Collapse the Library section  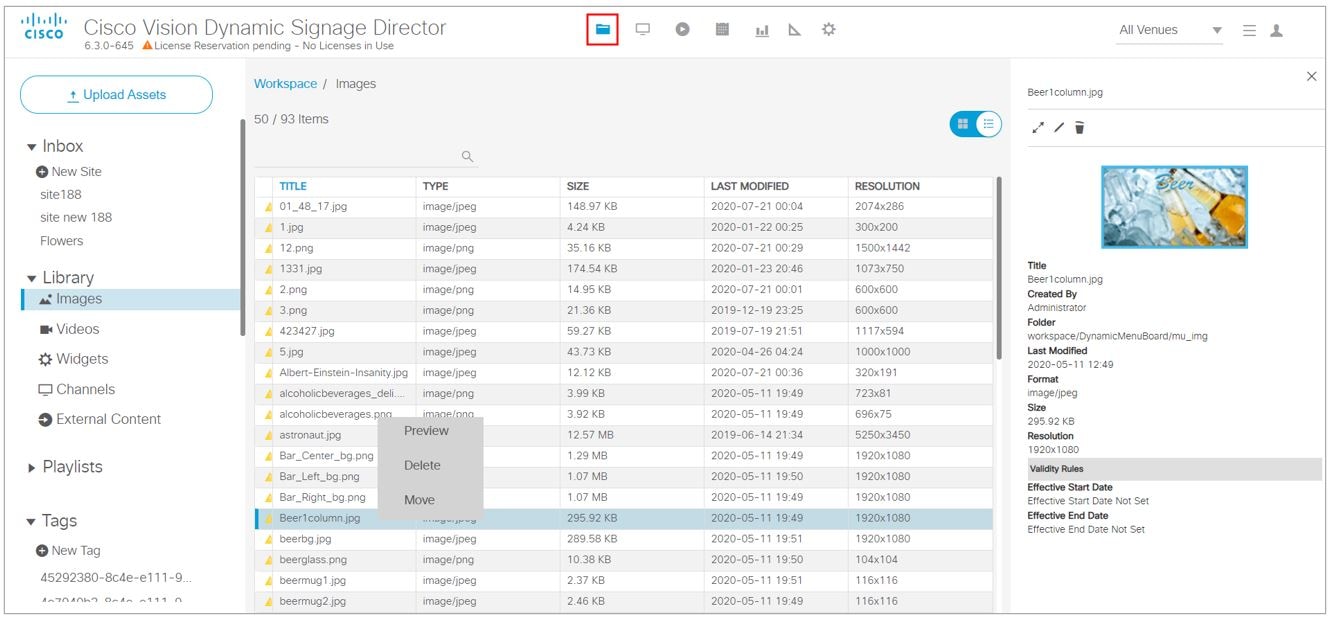coord(32,279)
